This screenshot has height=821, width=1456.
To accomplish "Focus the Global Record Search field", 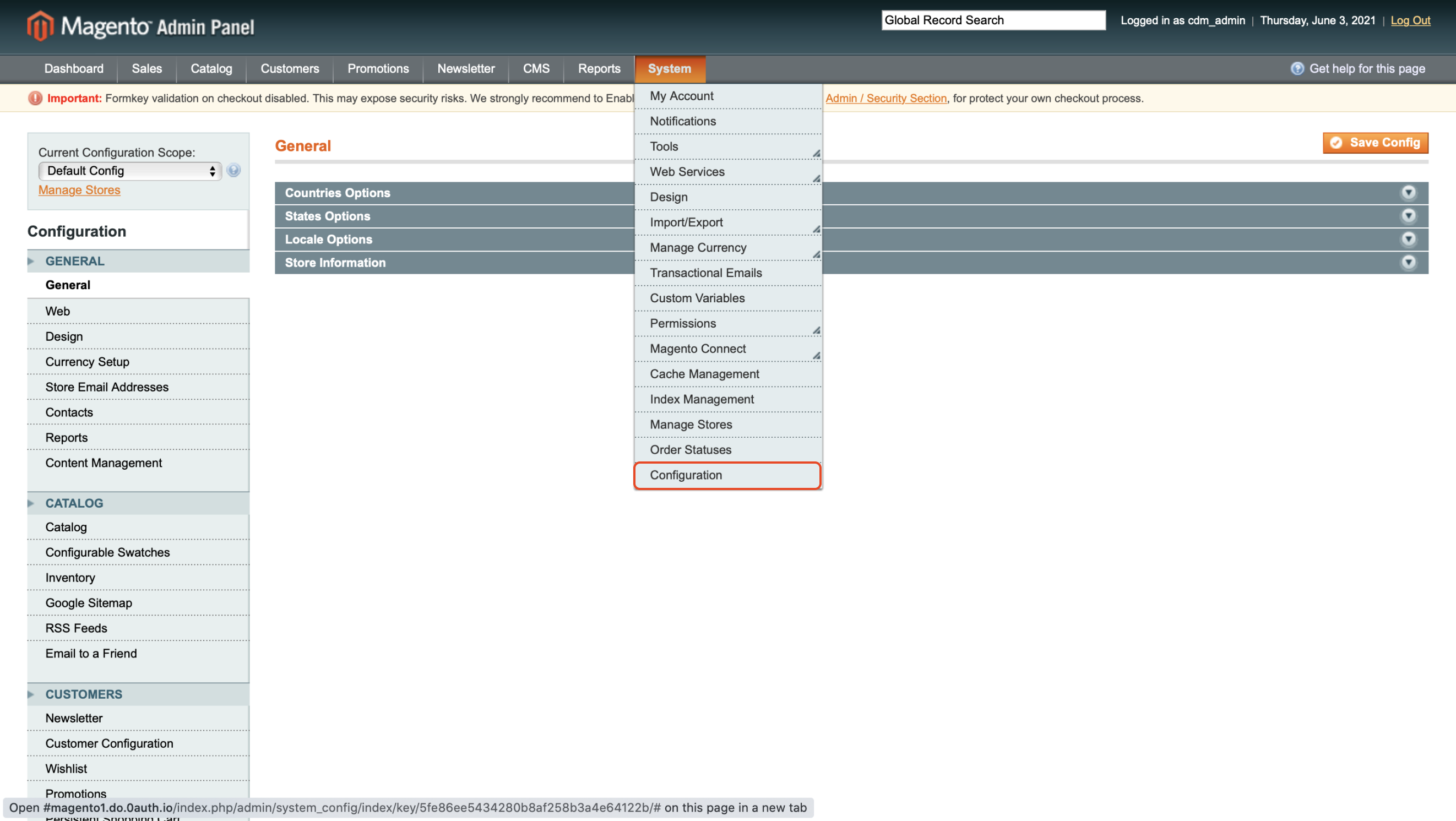I will coord(993,20).
